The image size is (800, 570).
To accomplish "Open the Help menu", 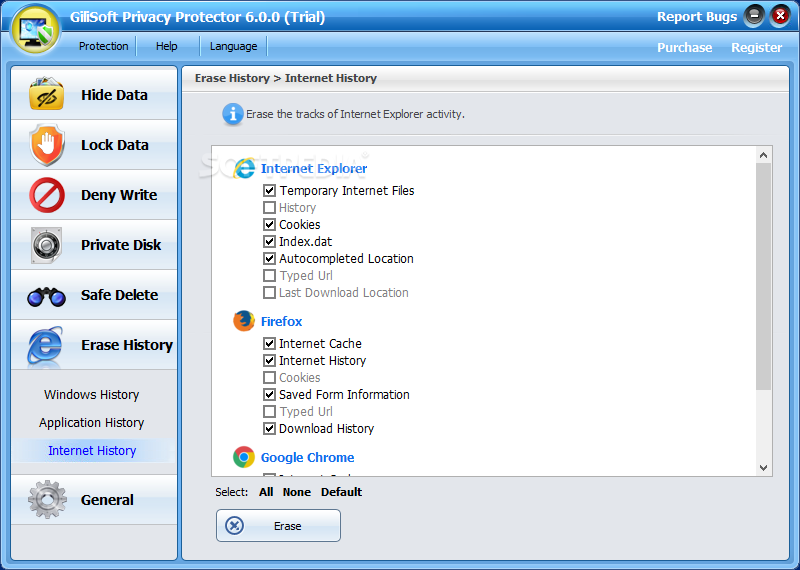I will coord(167,46).
